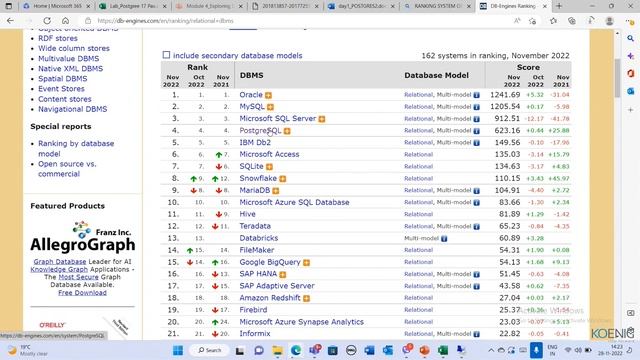Click the browser back arrow

tap(10, 21)
